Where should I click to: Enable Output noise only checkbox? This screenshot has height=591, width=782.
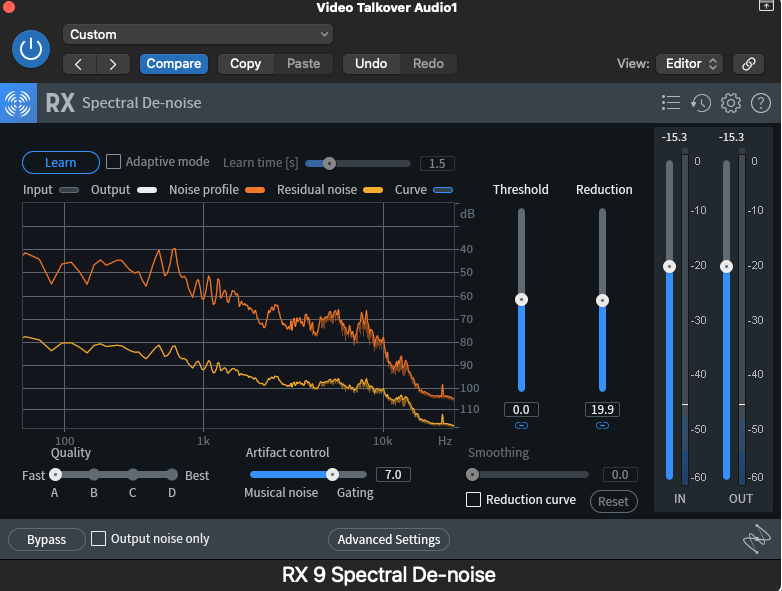[98, 539]
